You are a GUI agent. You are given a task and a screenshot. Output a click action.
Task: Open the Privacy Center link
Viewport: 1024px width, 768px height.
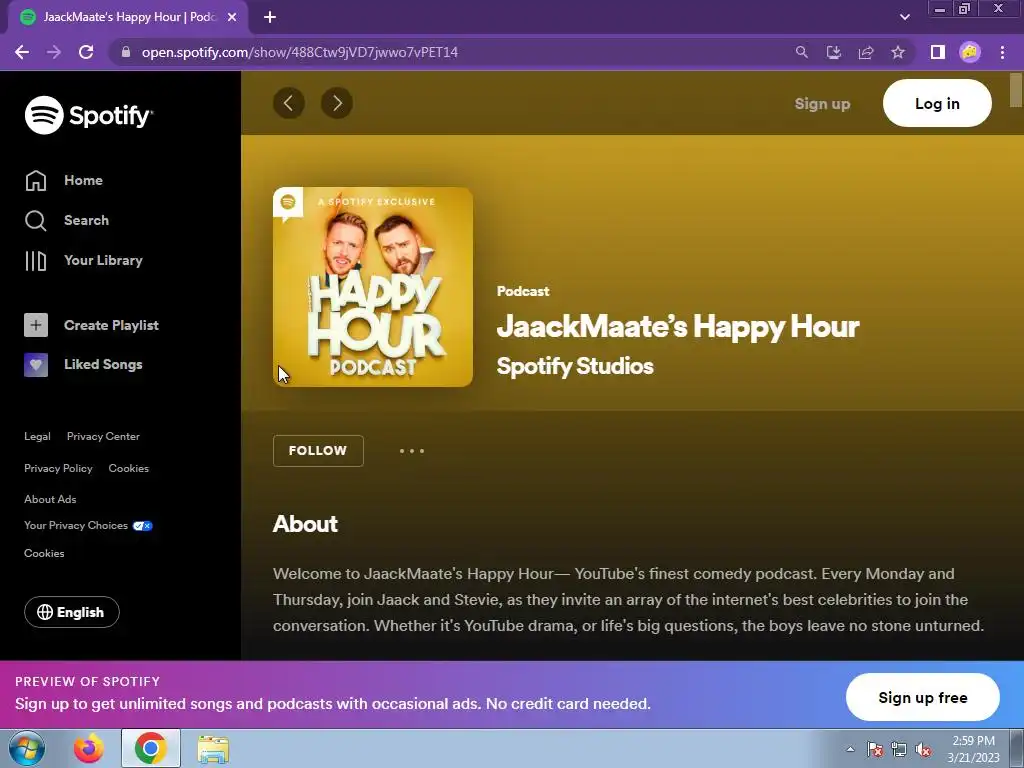point(103,436)
